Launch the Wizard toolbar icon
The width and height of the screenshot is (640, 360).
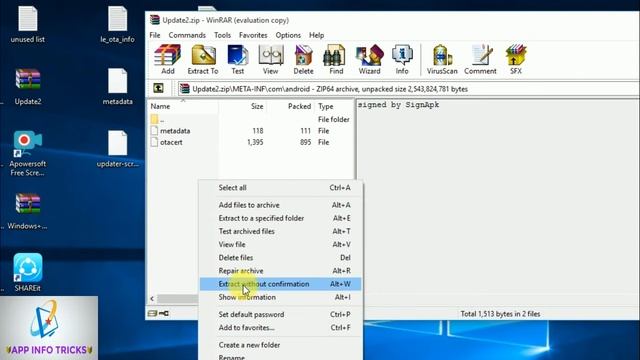tap(369, 60)
